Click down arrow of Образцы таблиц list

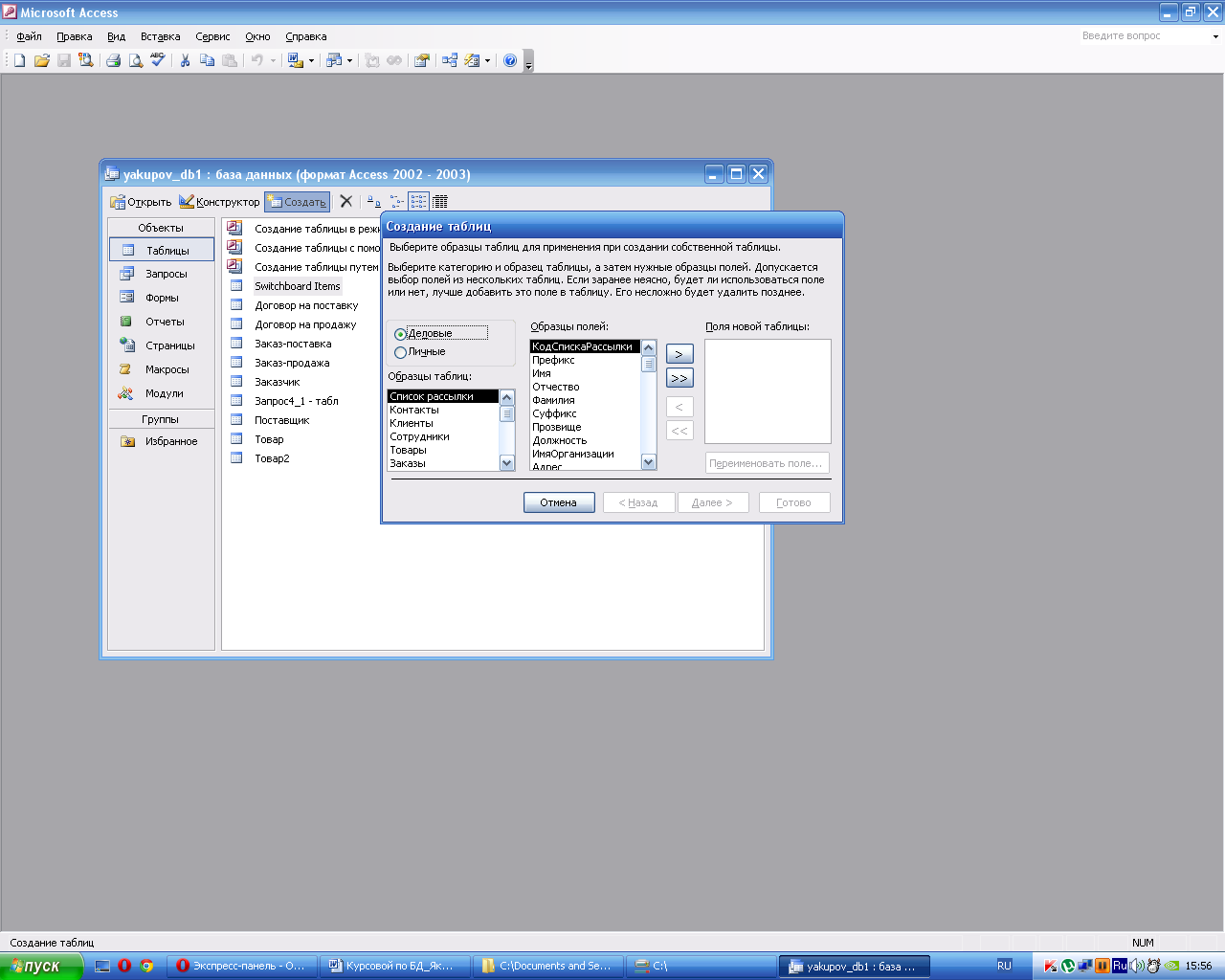[507, 463]
